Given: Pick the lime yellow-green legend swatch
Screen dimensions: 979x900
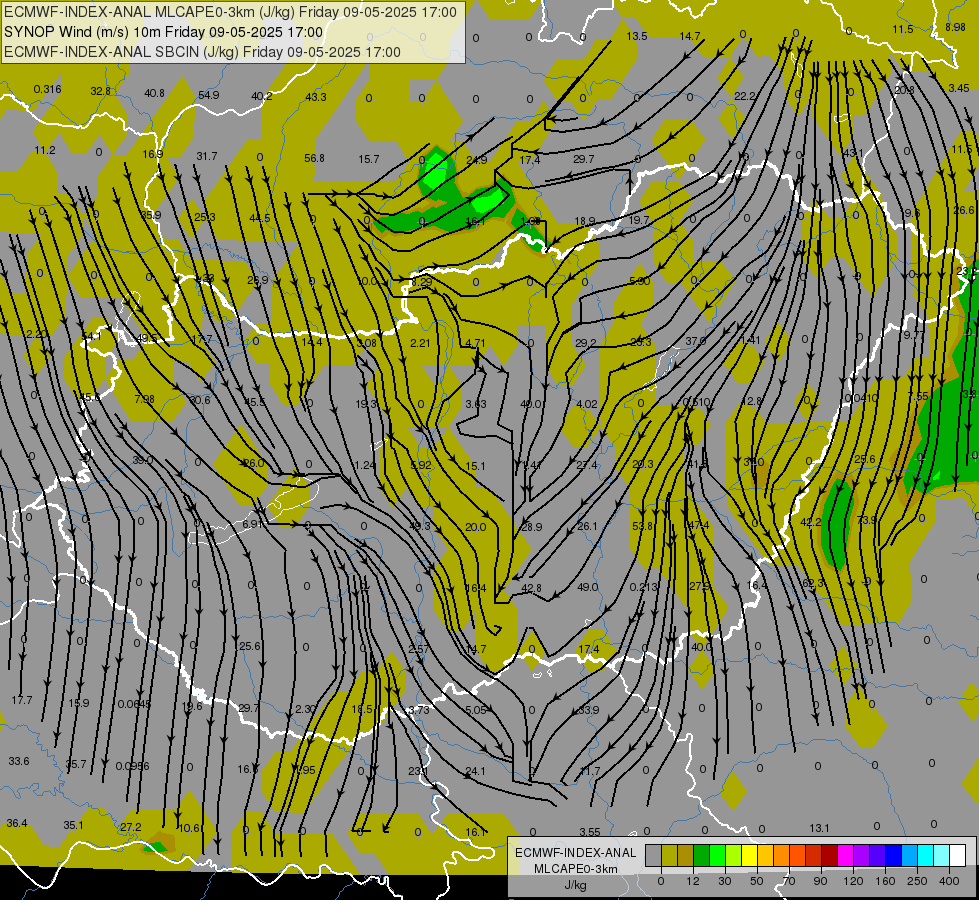Looking at the screenshot, I should click(733, 855).
